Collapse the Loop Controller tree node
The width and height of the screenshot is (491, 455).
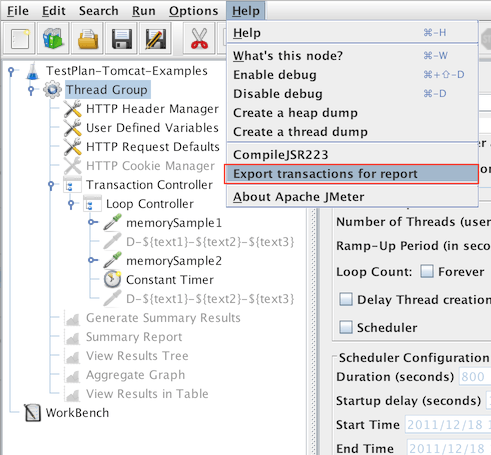click(x=71, y=204)
